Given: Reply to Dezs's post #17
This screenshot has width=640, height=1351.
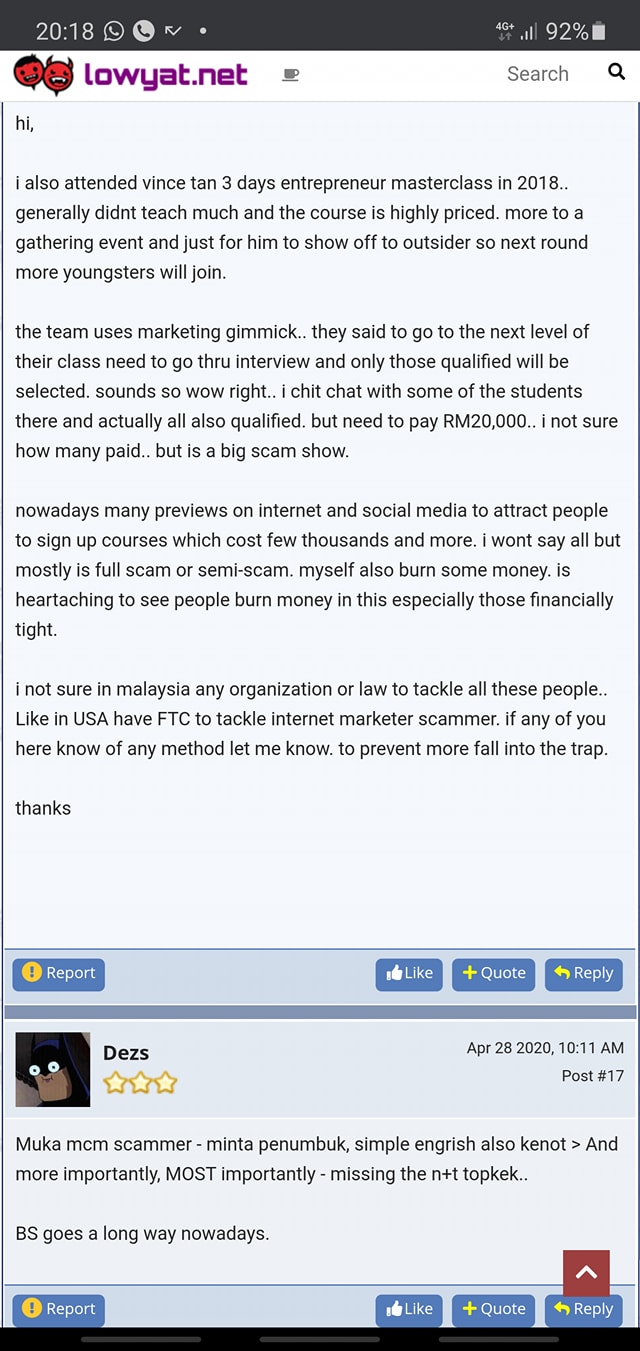Looking at the screenshot, I should coord(583,1309).
